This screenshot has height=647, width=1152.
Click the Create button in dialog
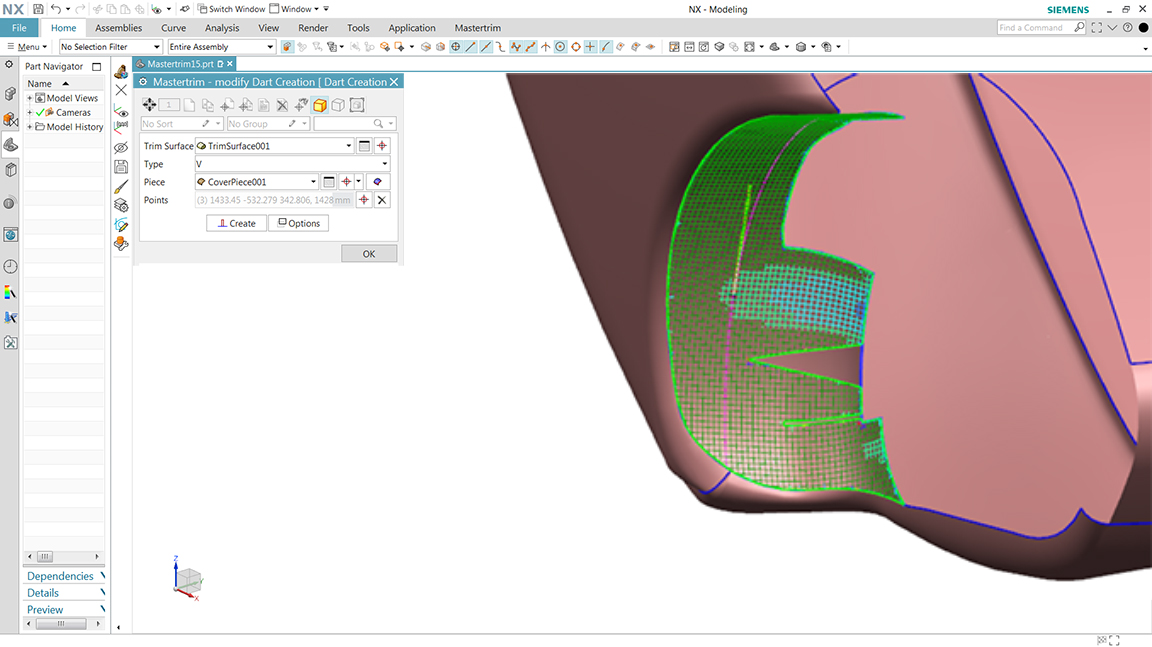(x=237, y=223)
